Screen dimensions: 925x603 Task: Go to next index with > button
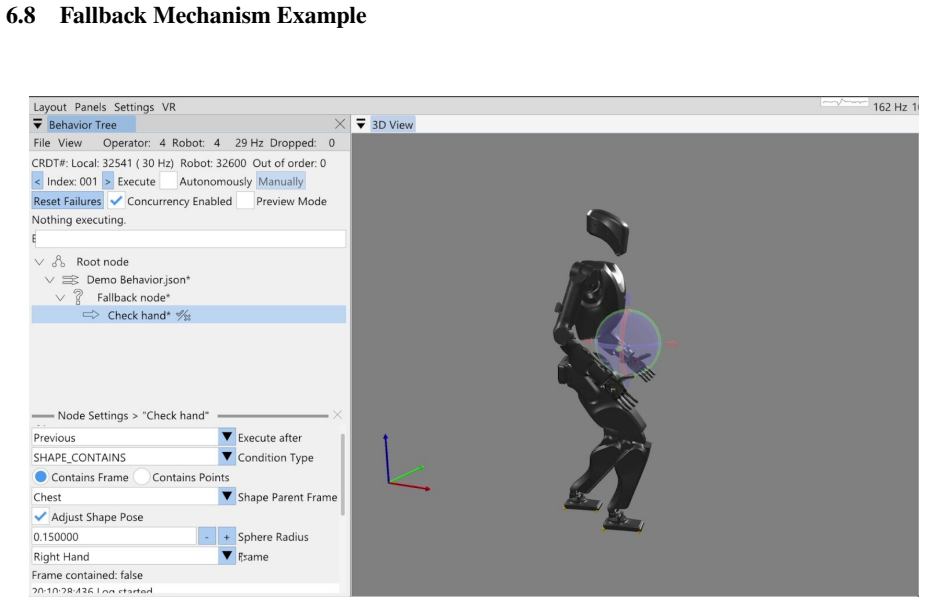(107, 182)
